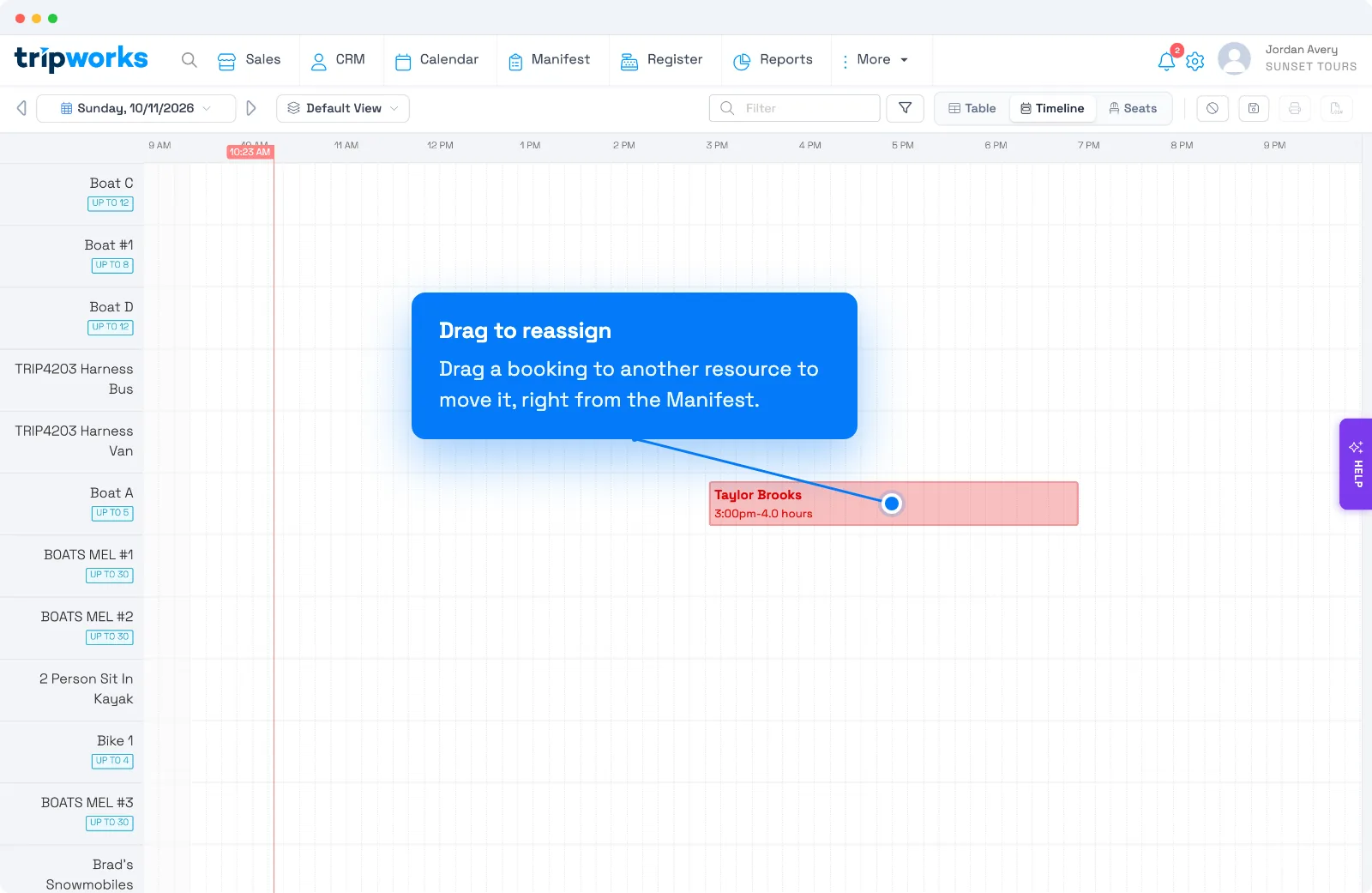Open the search magnifier in the top nav
The width and height of the screenshot is (1372, 893).
(x=190, y=60)
